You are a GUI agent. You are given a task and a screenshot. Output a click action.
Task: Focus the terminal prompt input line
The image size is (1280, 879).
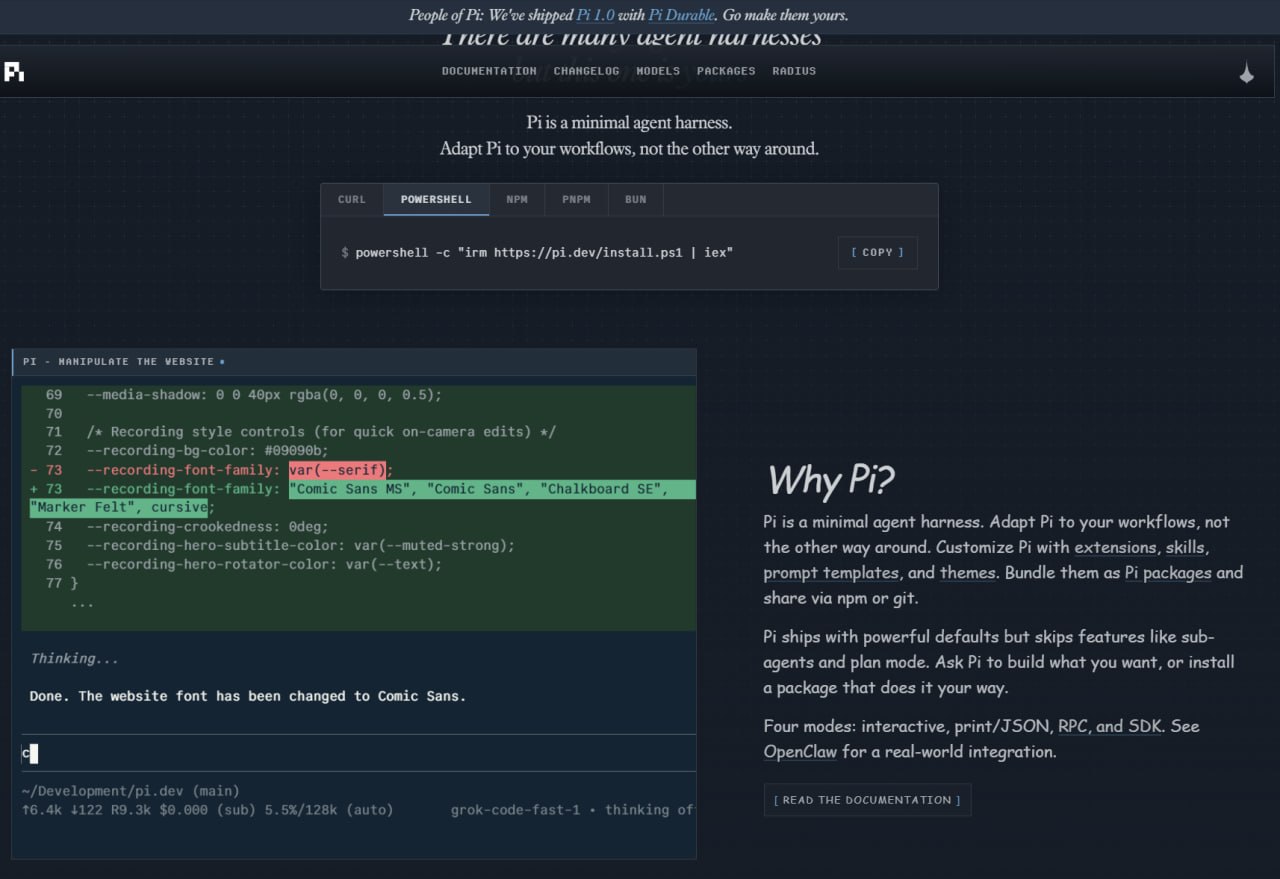coord(358,753)
